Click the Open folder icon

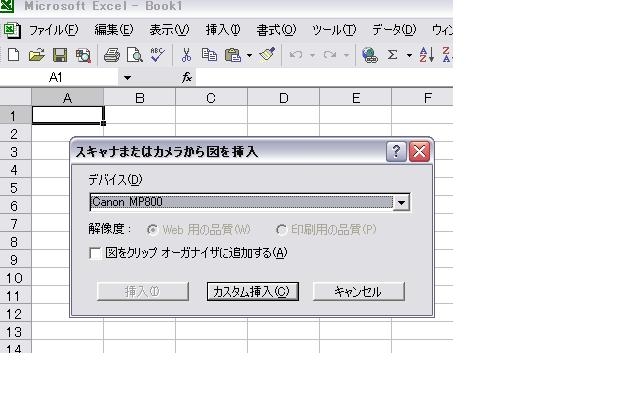pyautogui.click(x=37, y=55)
